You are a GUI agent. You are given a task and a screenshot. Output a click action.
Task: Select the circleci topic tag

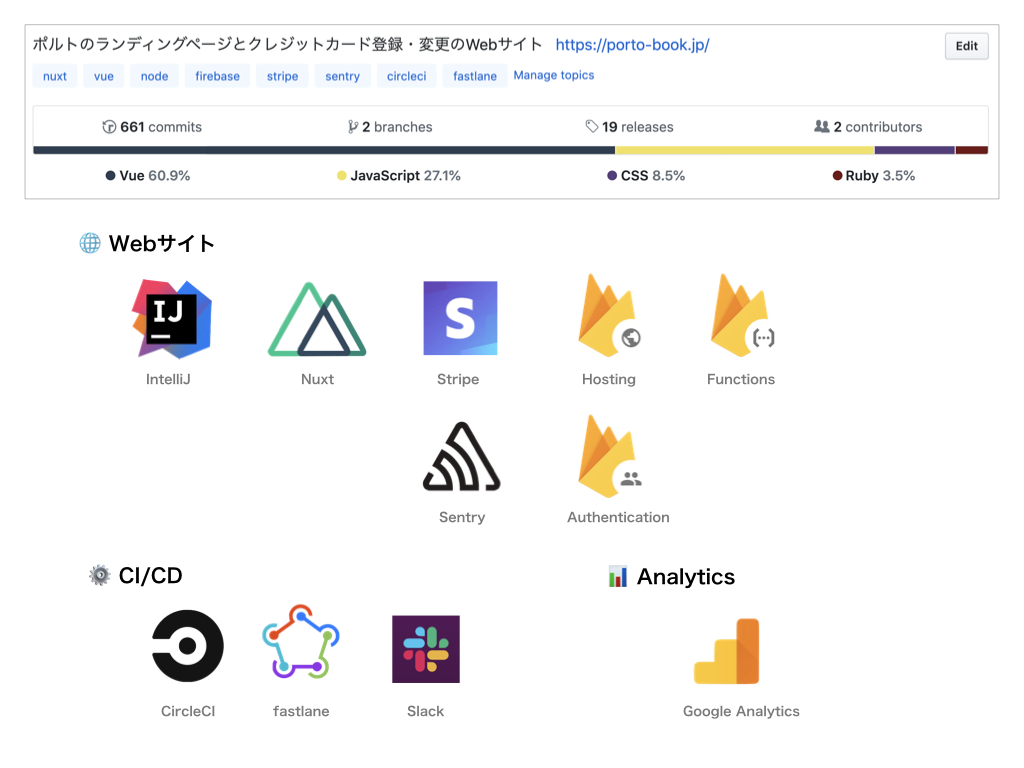[407, 76]
